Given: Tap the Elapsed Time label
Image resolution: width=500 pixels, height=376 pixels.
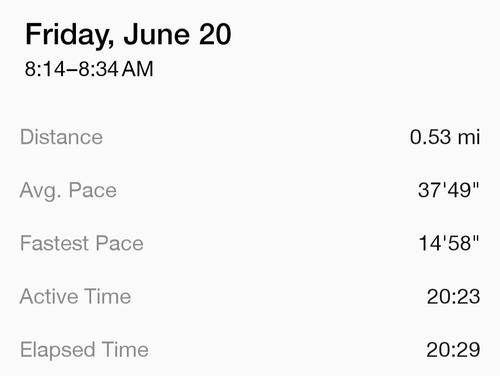Looking at the screenshot, I should (x=84, y=350).
